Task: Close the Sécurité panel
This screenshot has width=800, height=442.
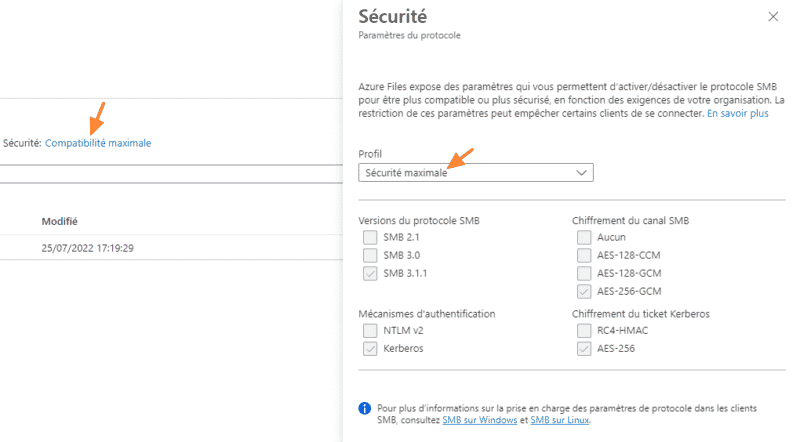Action: coord(772,17)
